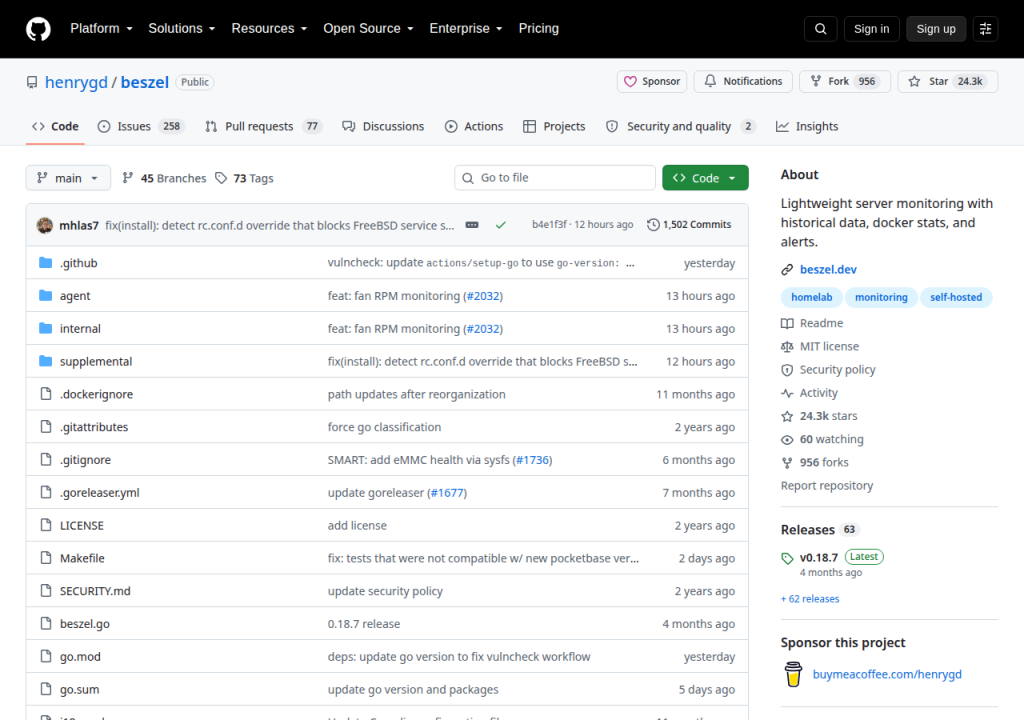
Task: Open the Pull requests tab
Action: click(263, 126)
